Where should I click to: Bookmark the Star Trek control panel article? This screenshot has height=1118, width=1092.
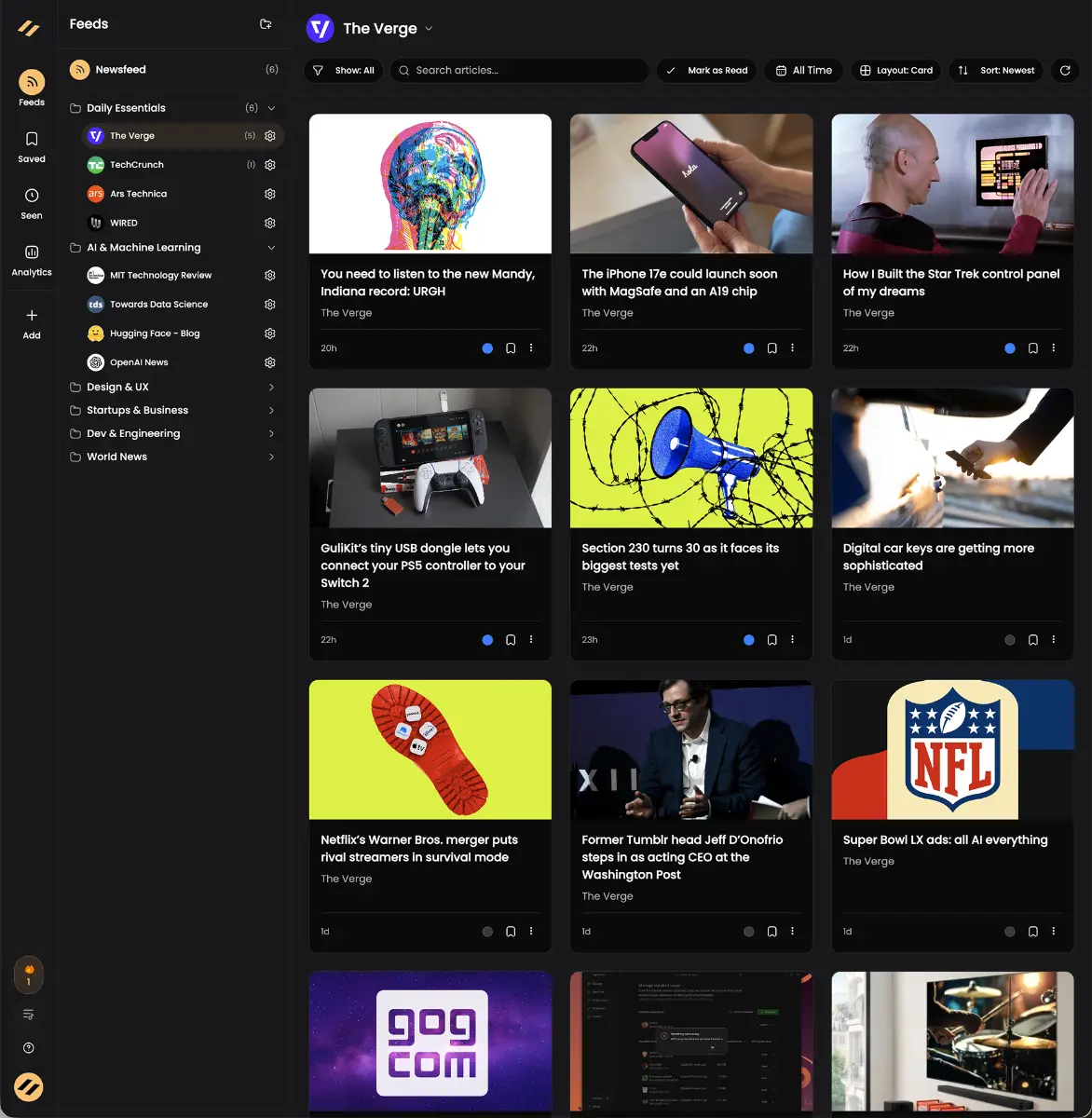[1032, 348]
